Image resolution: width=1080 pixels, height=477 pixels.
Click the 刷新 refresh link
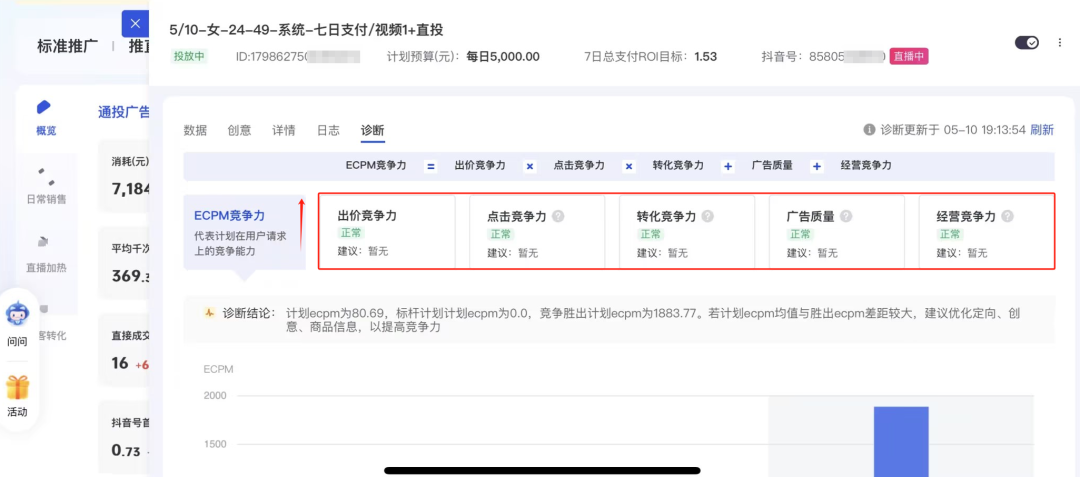click(1042, 130)
